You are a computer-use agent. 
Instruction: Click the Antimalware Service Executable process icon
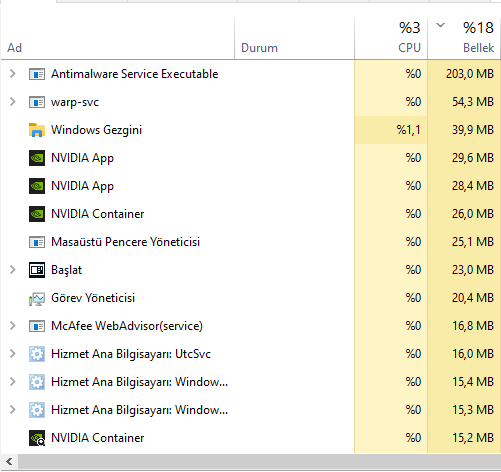37,74
